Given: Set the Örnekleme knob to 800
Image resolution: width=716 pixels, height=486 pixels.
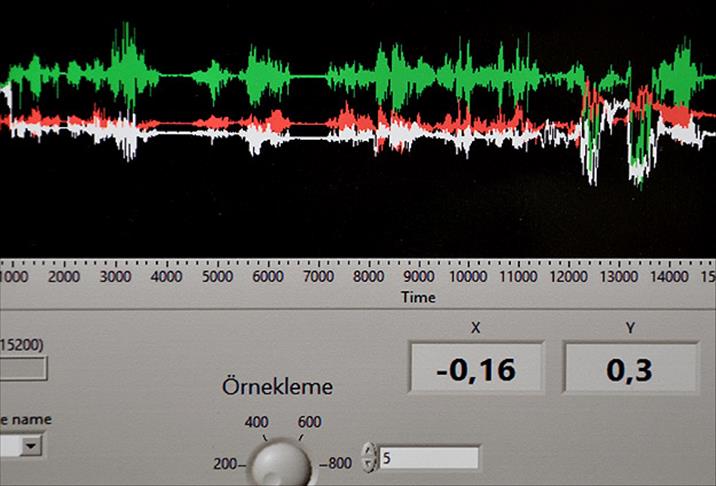Looking at the screenshot, I should (x=334, y=463).
